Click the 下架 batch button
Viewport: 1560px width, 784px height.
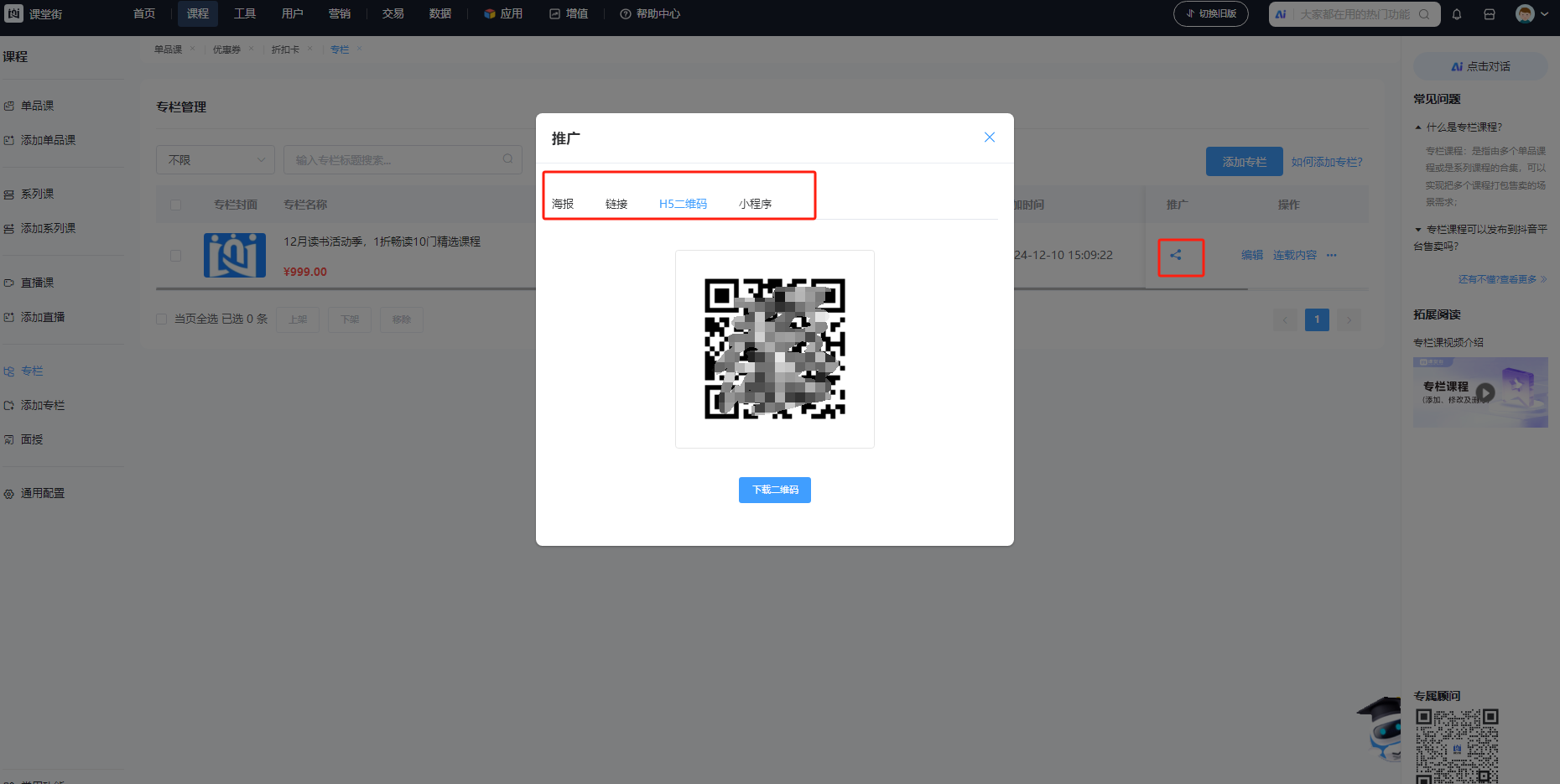350,319
